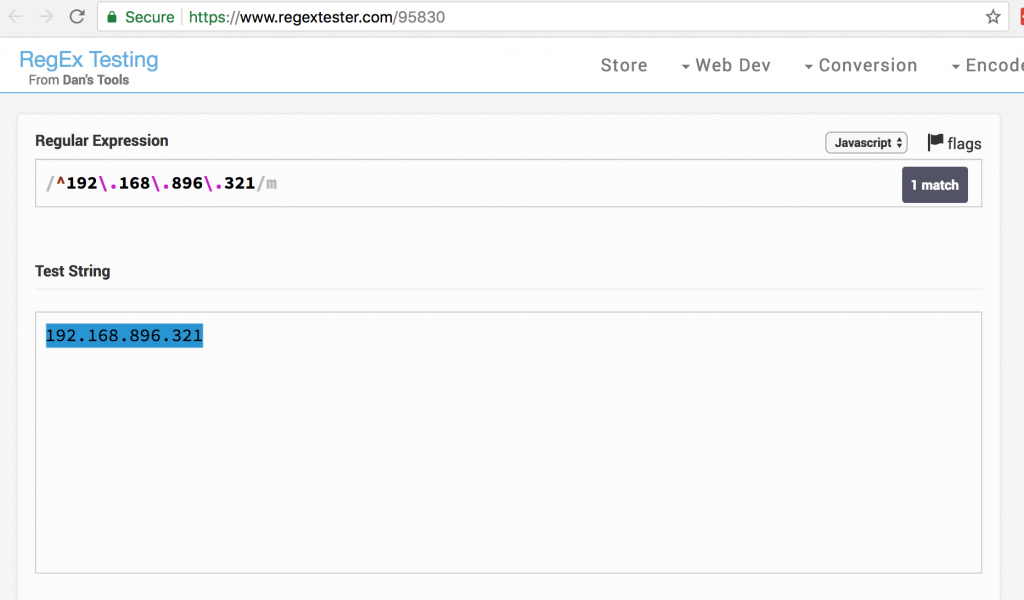The height and width of the screenshot is (600, 1024).
Task: Expand the Web Dev dropdown
Action: [732, 65]
